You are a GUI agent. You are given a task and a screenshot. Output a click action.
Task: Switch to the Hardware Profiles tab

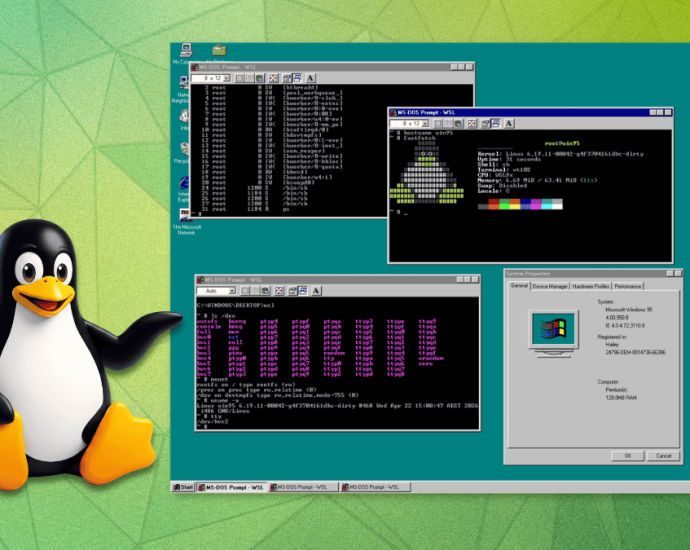[x=591, y=286]
